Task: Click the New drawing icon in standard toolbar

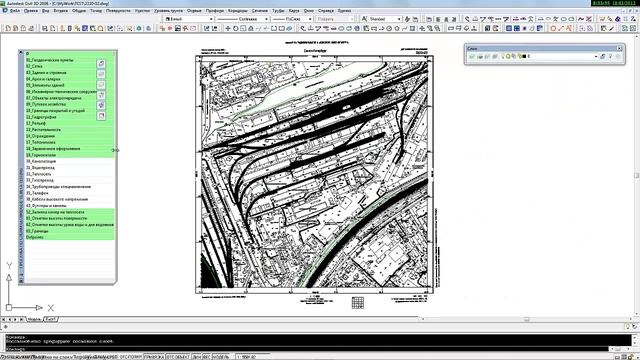Action: coord(8,29)
